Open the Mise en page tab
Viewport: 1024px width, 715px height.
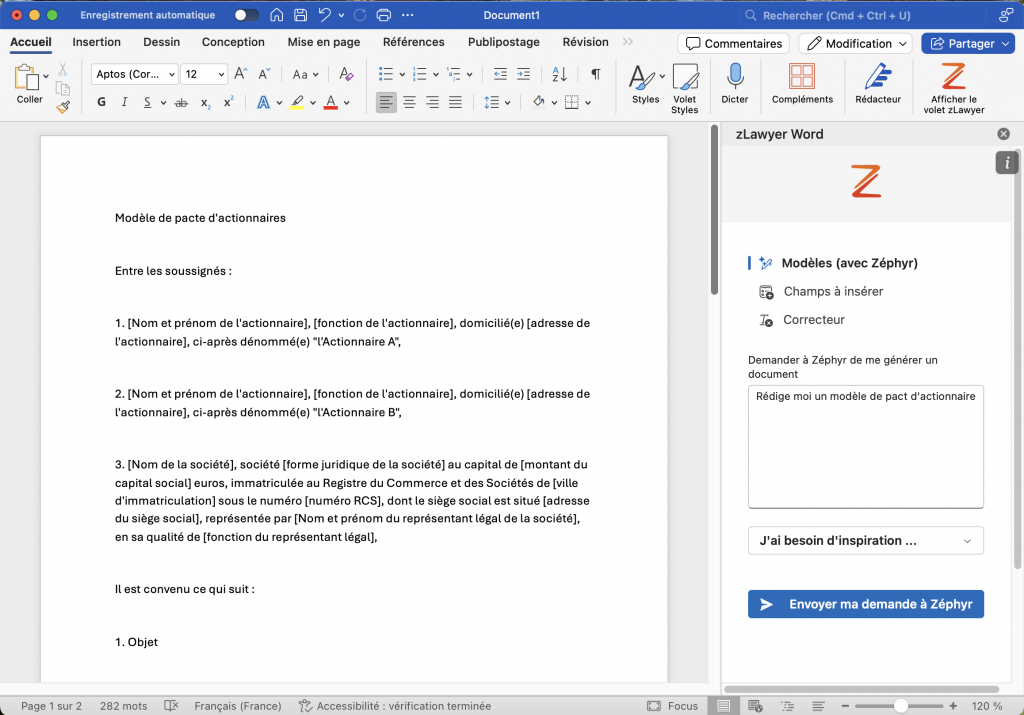tap(323, 42)
